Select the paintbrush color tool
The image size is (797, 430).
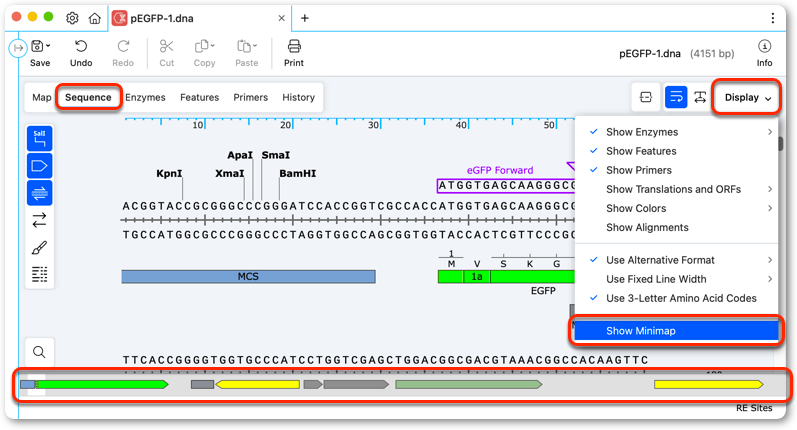click(x=40, y=248)
